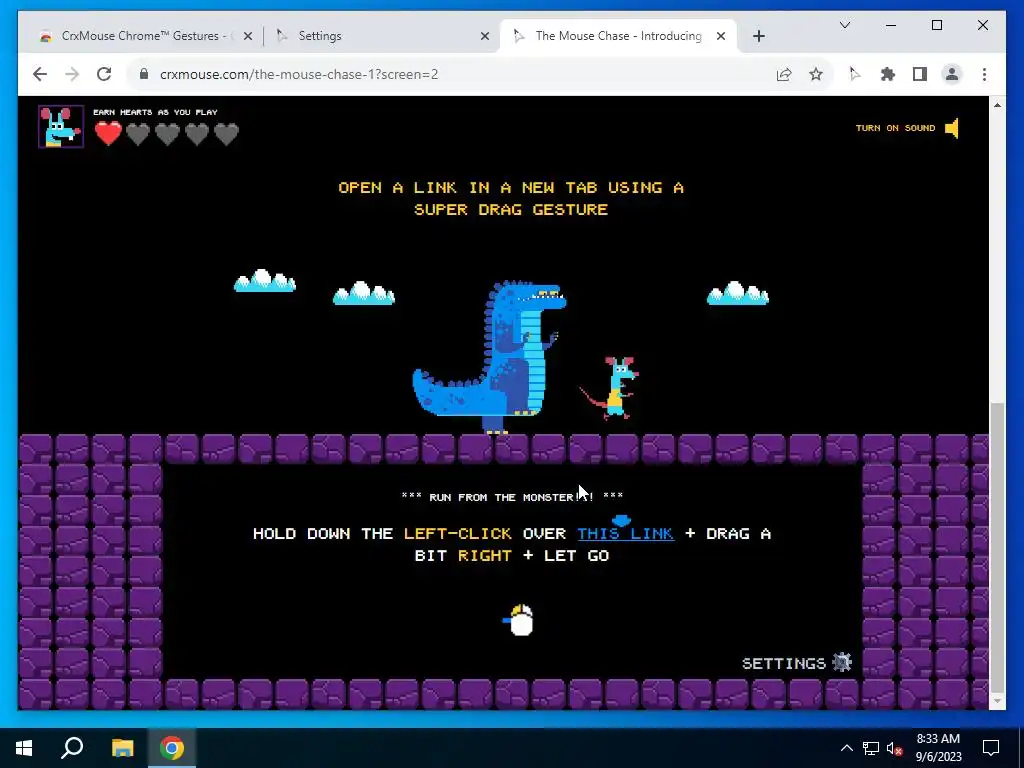Bookmark this tab with the star icon
This screenshot has height=768, width=1024.
[816, 74]
